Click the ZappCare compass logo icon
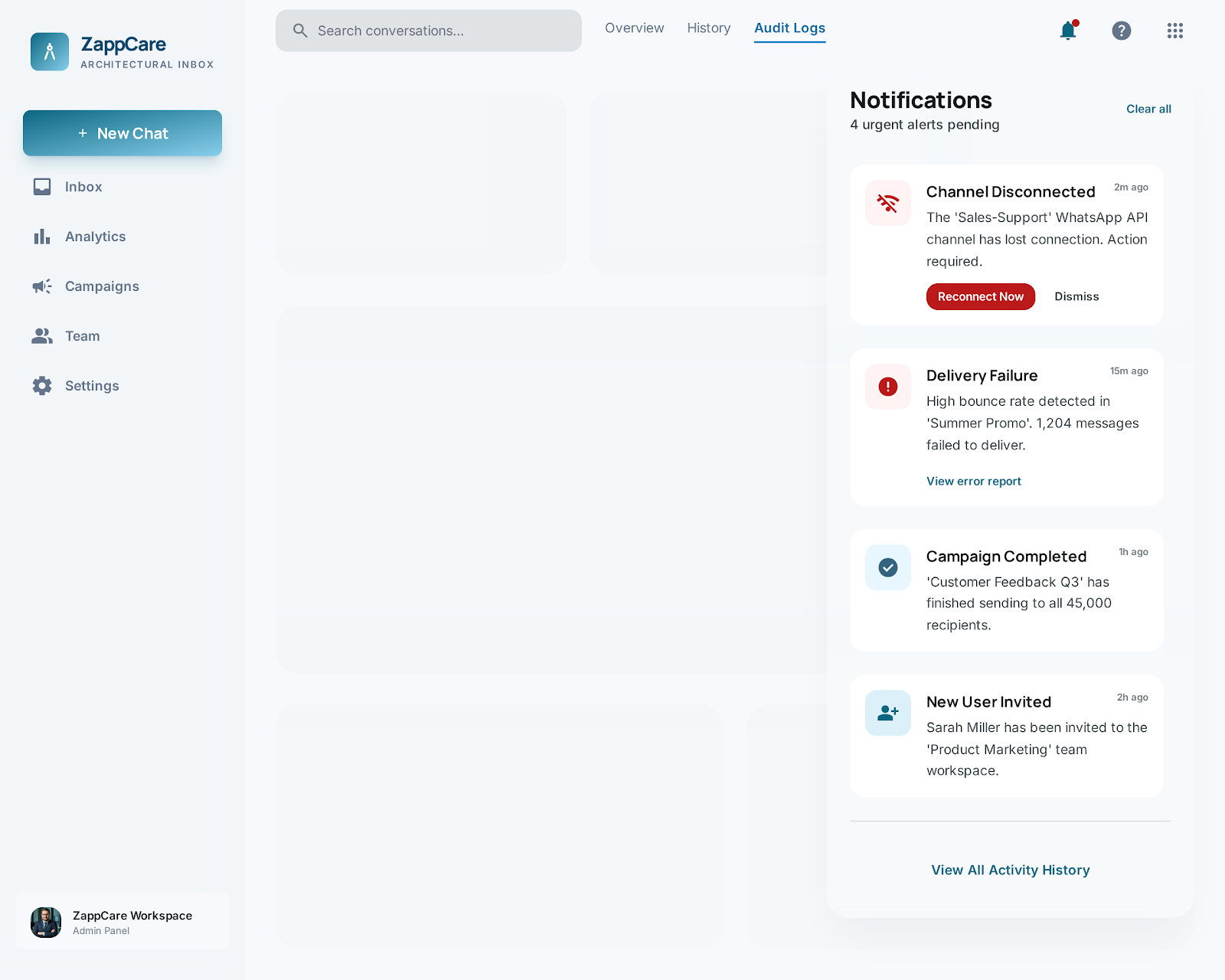The image size is (1225, 980). pyautogui.click(x=50, y=51)
